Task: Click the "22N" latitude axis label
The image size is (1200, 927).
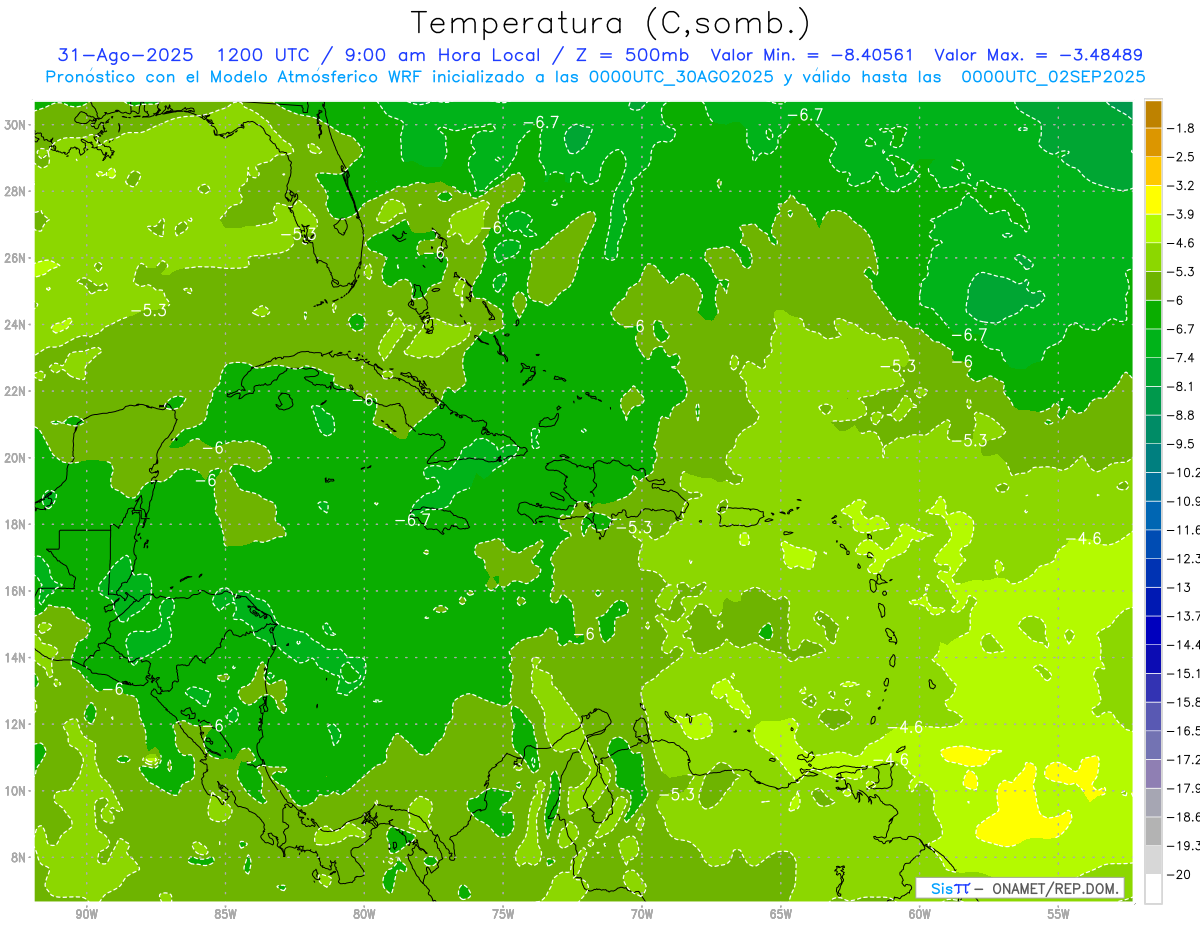Action: coord(15,391)
